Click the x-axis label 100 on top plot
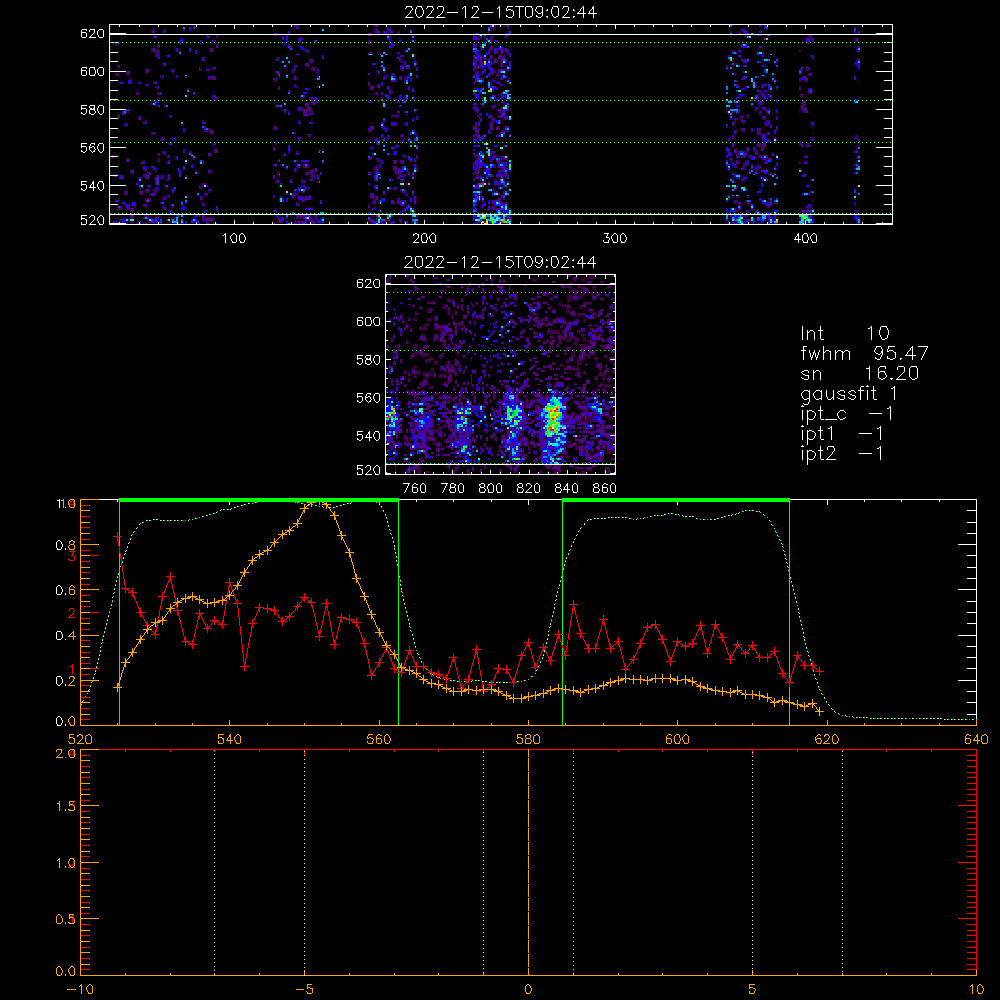Screen dimensions: 1000x1000 coord(234,239)
